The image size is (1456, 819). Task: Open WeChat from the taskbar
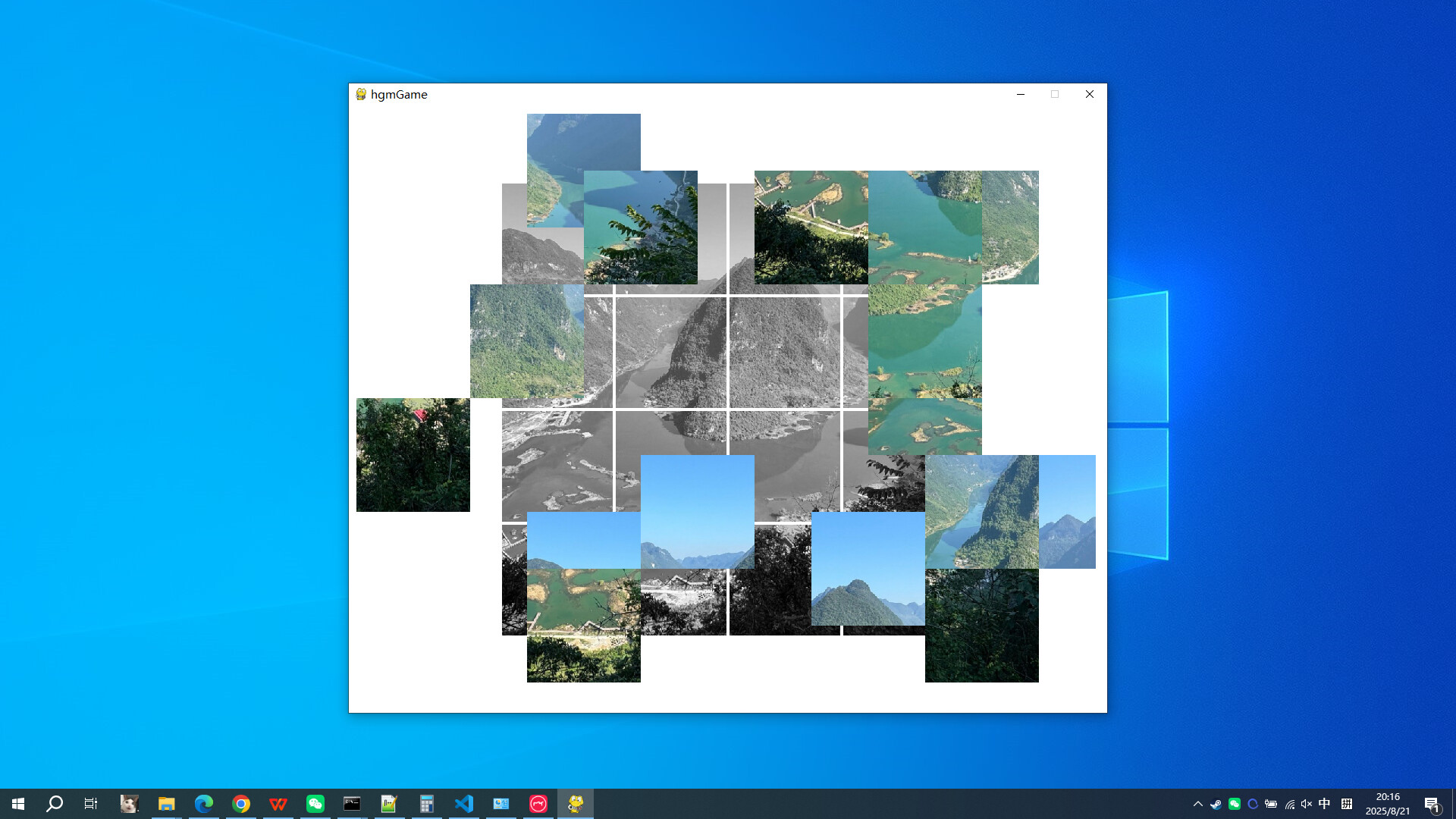(x=315, y=803)
